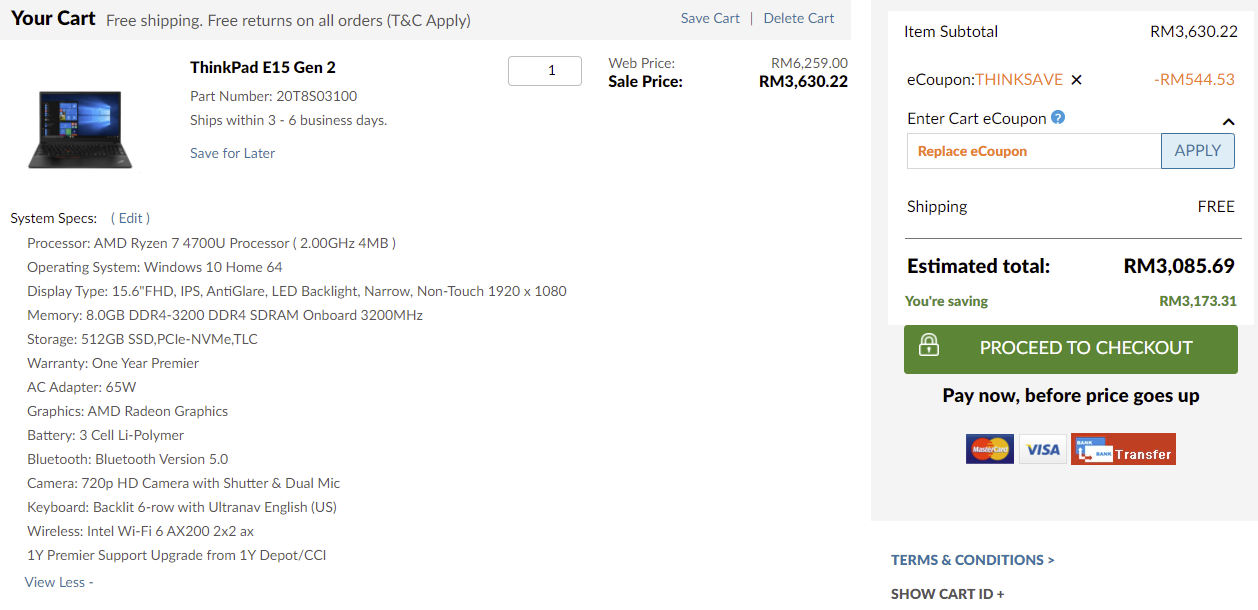Click the quantity field for ThinkPad E15
The width and height of the screenshot is (1258, 610).
point(545,71)
